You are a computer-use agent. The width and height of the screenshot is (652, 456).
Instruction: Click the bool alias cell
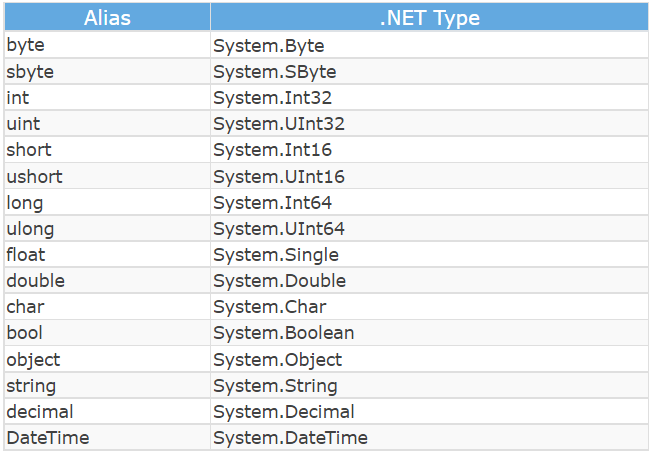(107, 333)
